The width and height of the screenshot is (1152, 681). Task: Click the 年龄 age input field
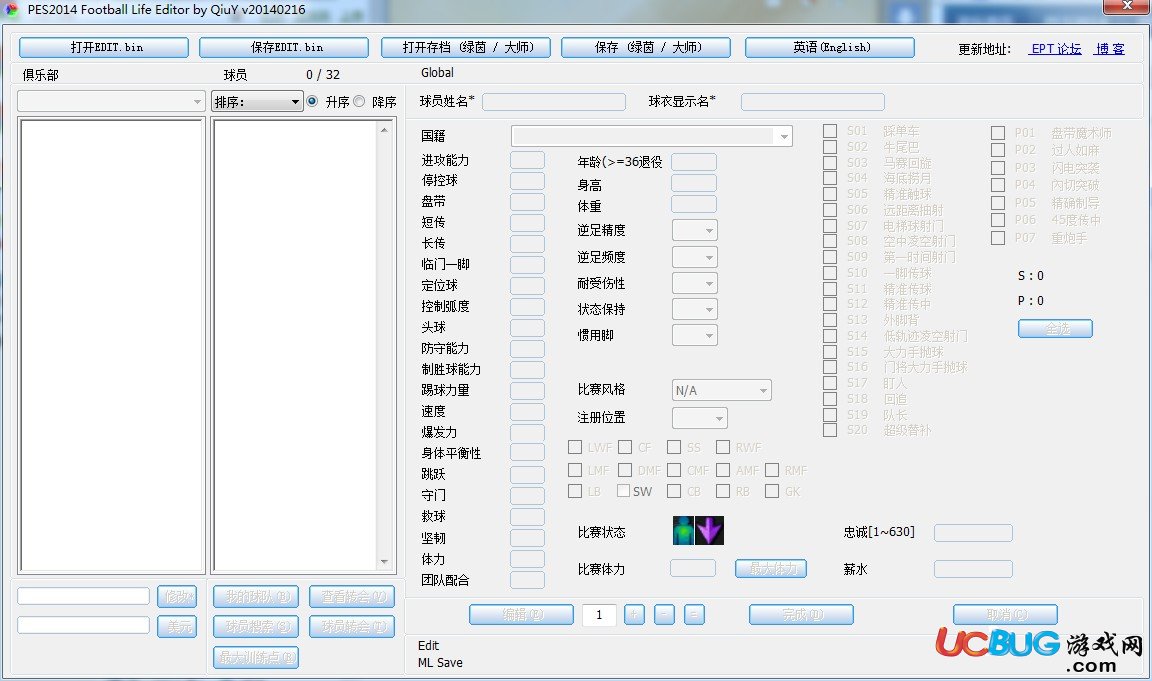coord(694,162)
